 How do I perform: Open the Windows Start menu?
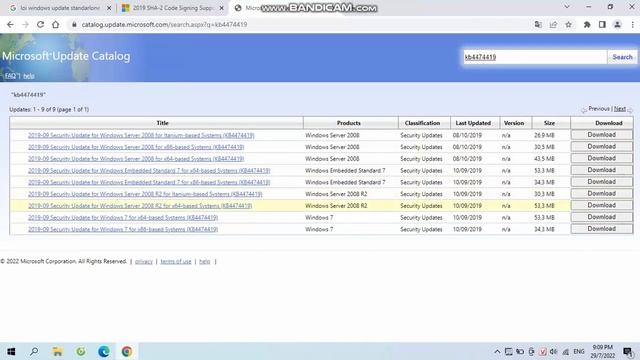(x=11, y=351)
